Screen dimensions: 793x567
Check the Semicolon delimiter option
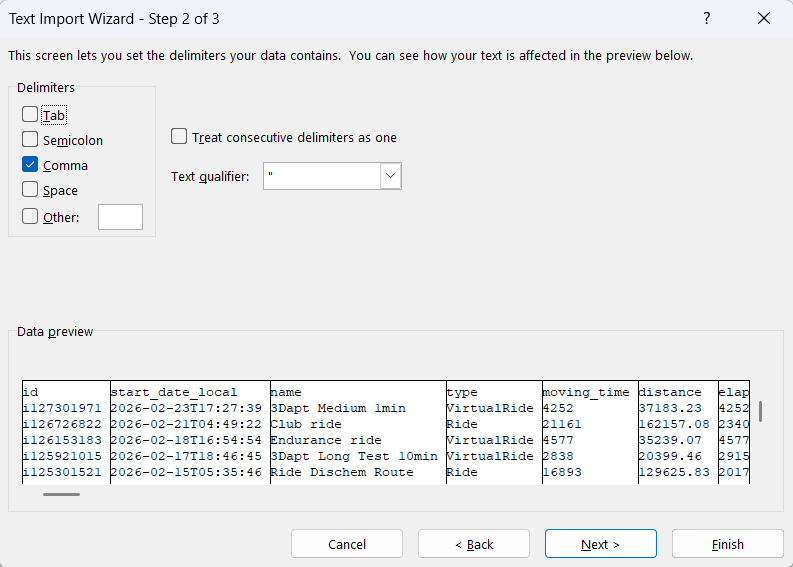pos(30,140)
